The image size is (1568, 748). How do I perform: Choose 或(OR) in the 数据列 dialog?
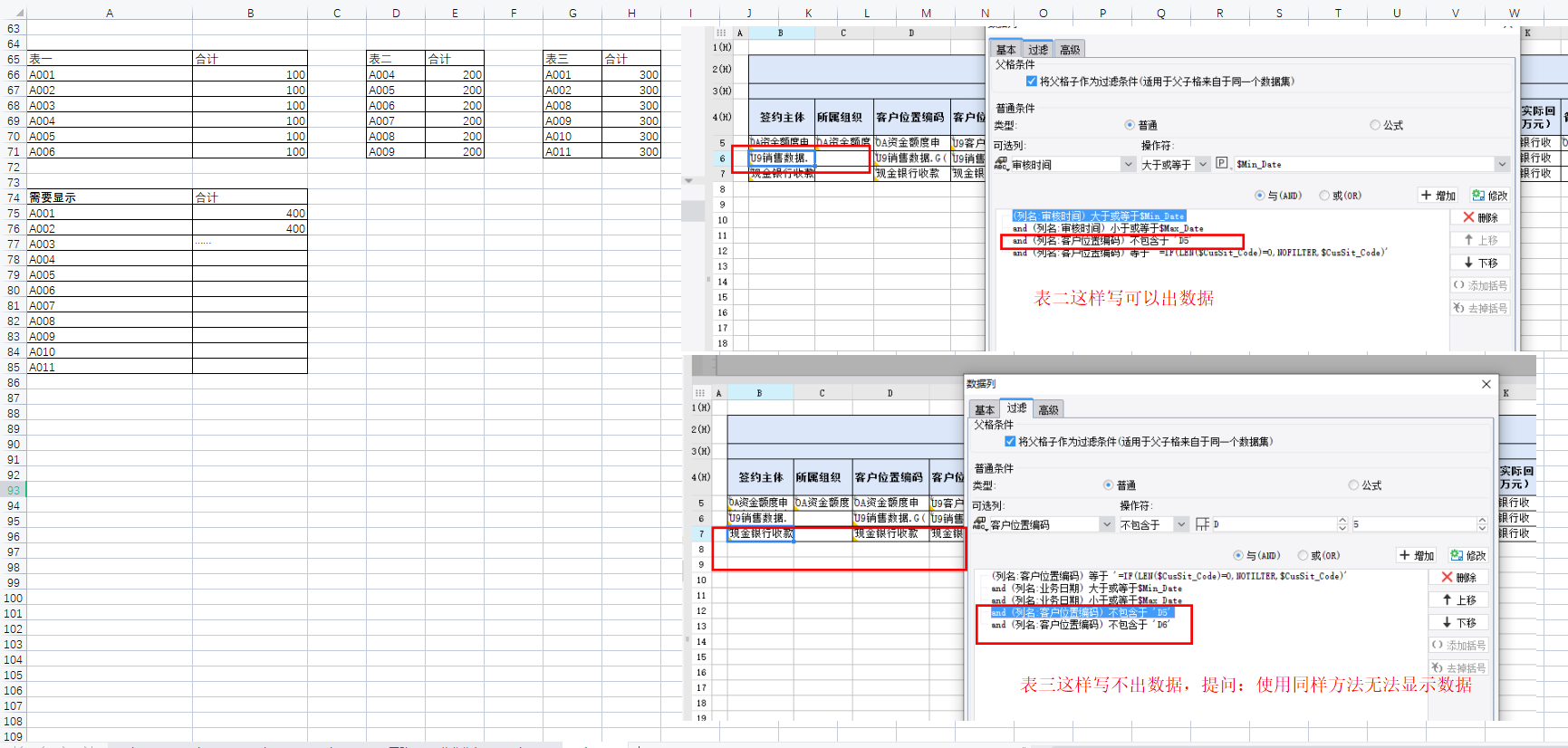coord(1303,555)
